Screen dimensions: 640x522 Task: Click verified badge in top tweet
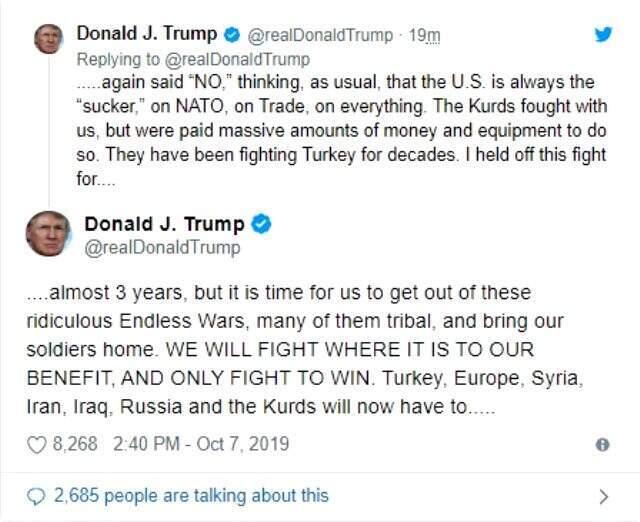point(232,35)
